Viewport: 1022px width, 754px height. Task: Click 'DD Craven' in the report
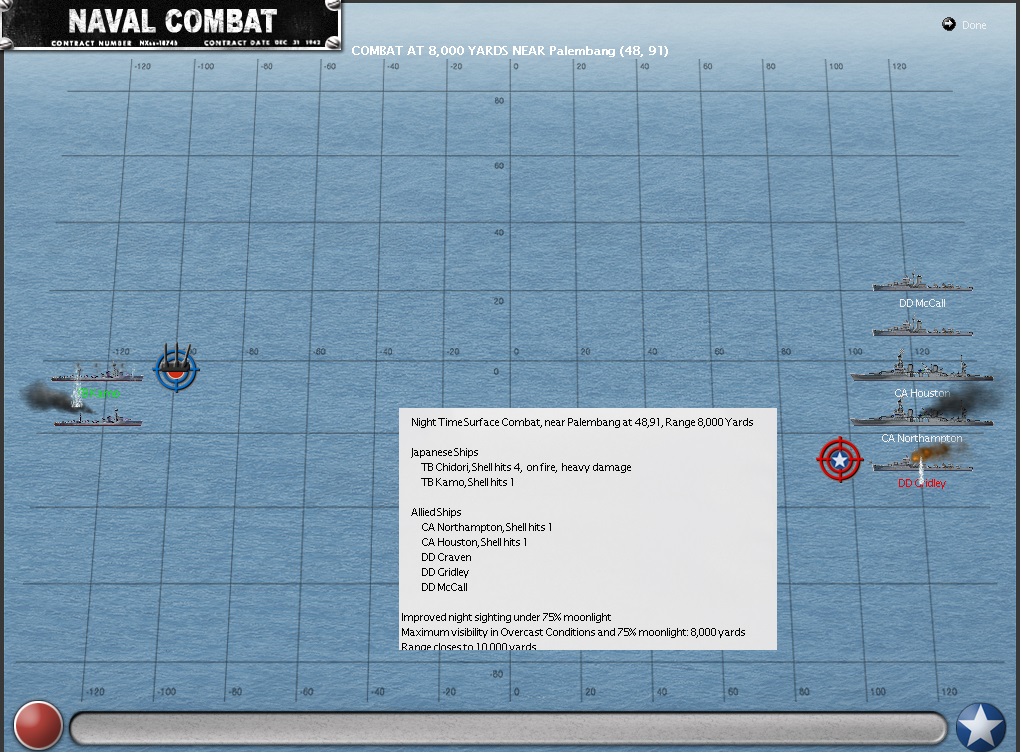click(x=446, y=557)
